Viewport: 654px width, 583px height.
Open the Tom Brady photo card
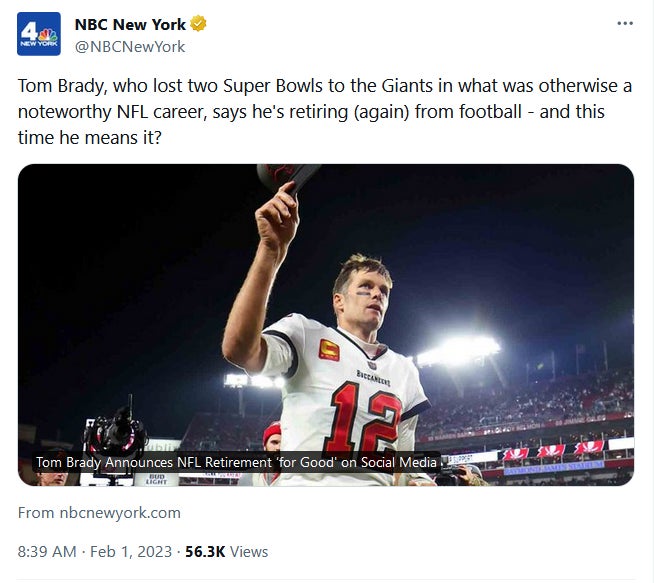[x=326, y=324]
